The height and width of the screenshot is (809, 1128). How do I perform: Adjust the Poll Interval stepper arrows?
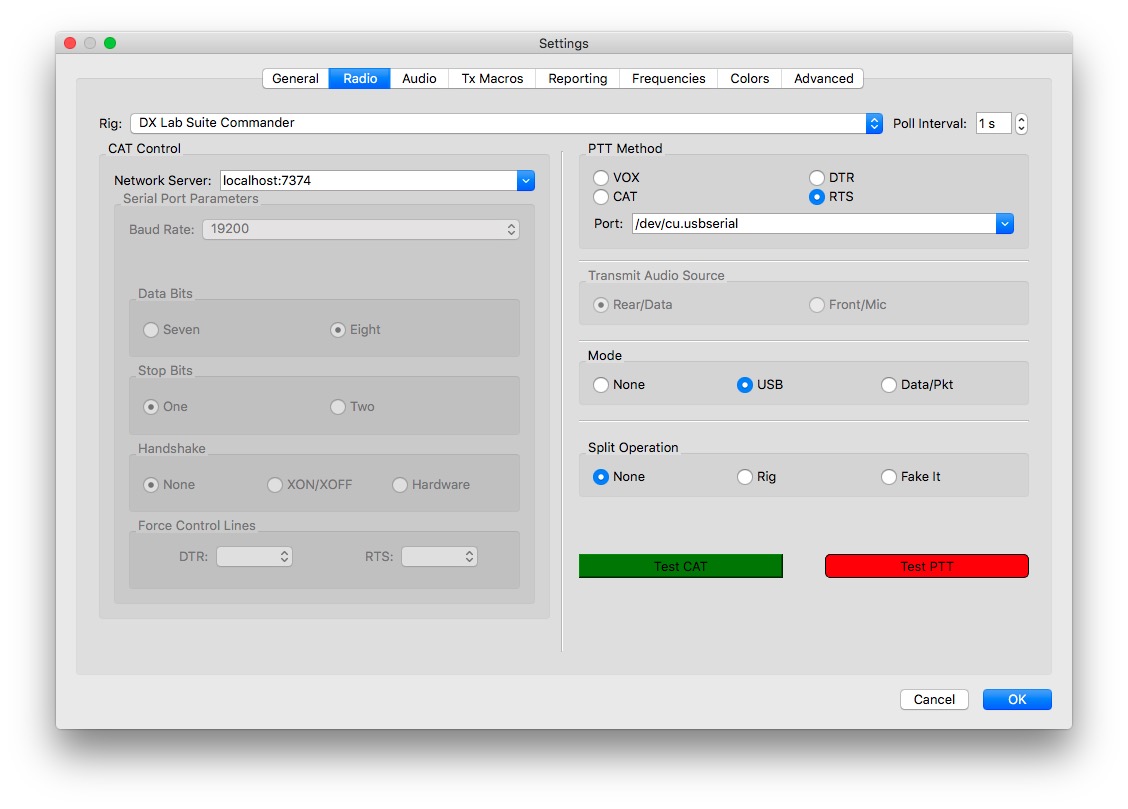(x=1021, y=124)
